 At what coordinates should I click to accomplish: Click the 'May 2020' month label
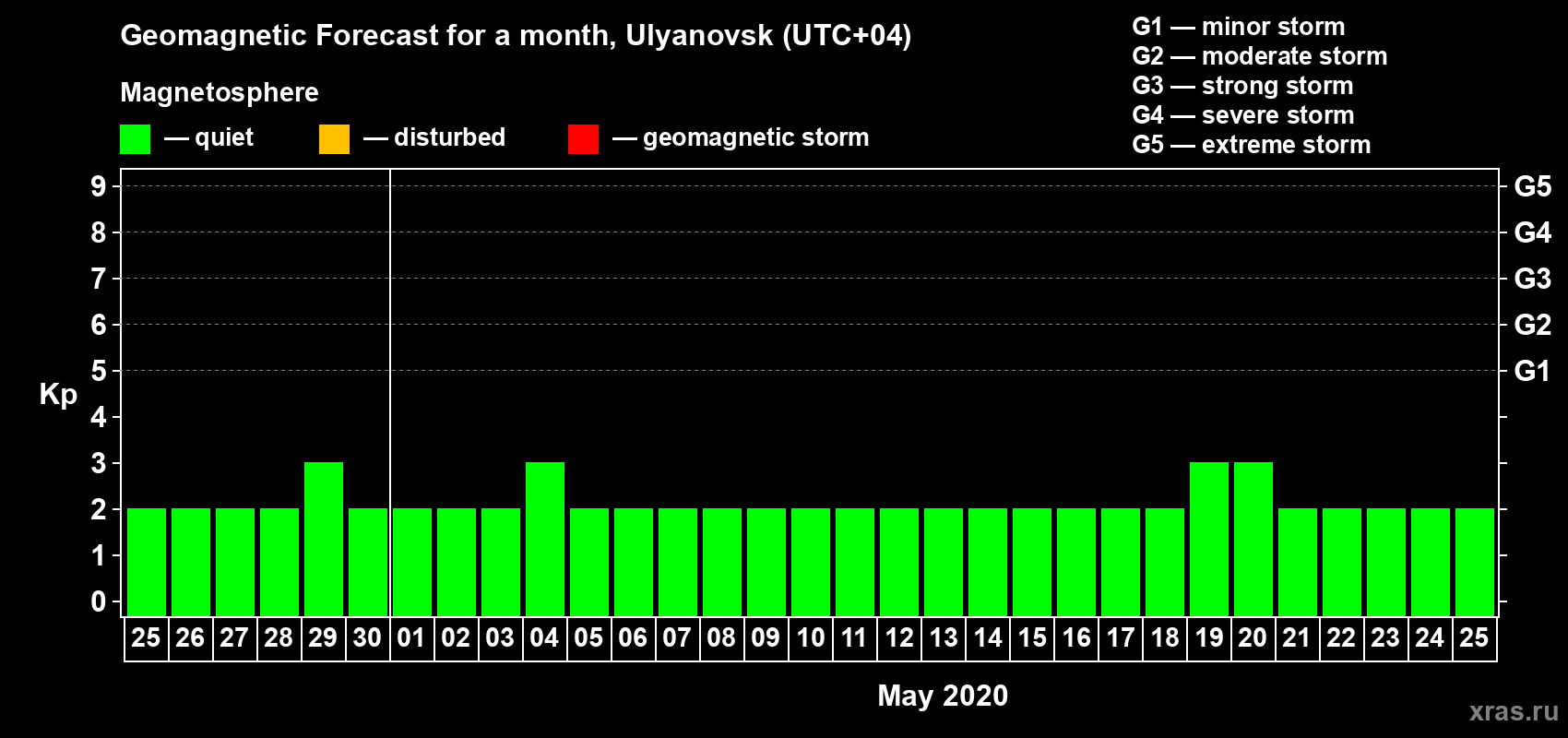coord(943,696)
